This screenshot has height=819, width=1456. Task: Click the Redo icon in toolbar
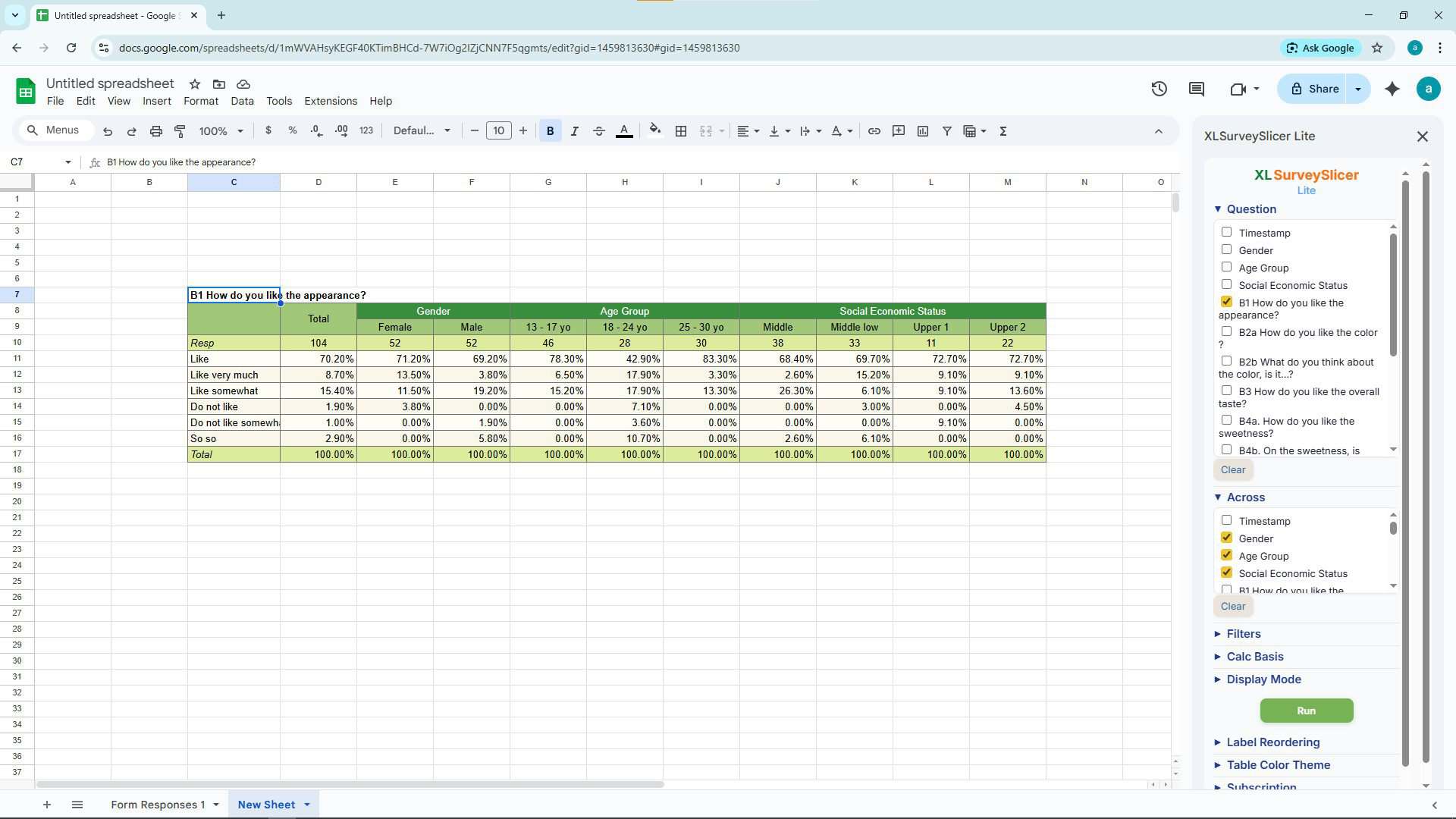131,131
